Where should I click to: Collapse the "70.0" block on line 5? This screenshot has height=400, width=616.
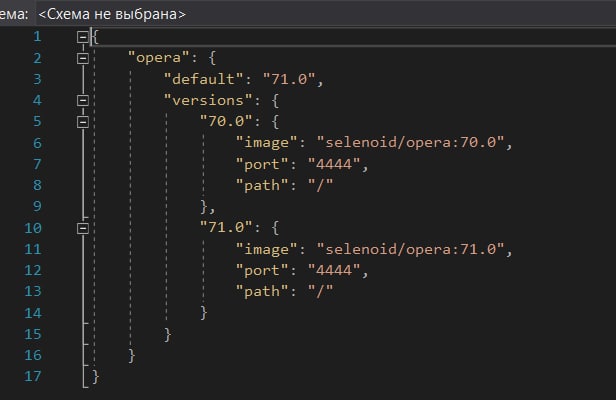click(x=82, y=122)
